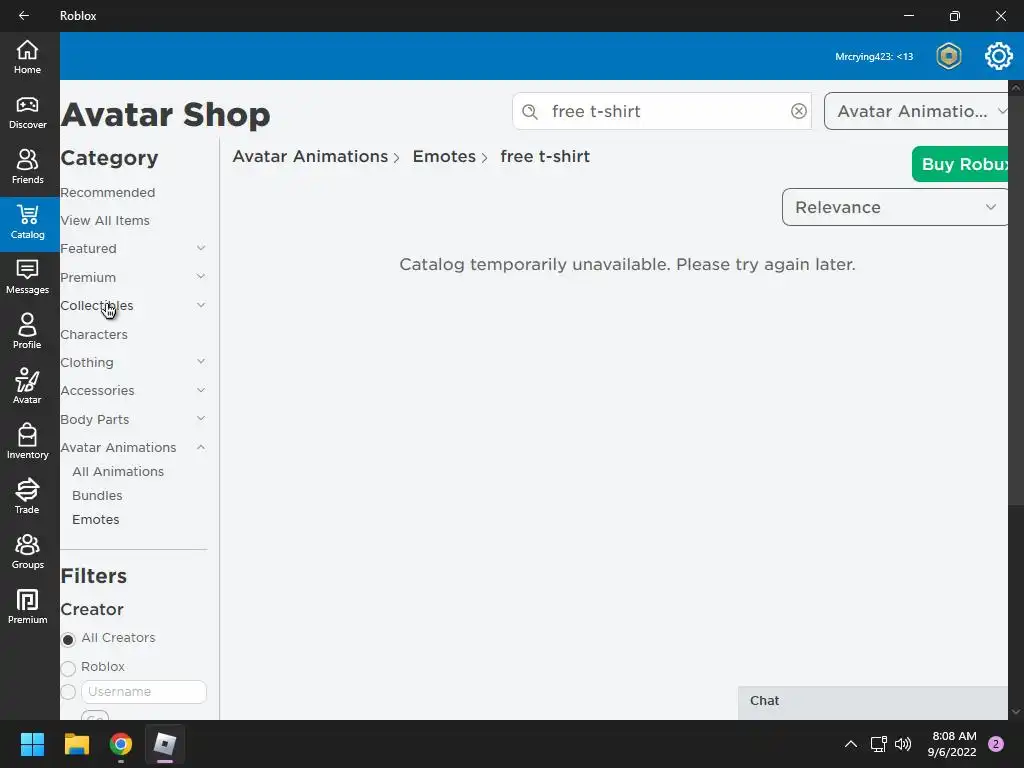Viewport: 1024px width, 768px height.
Task: Open the Catalog sidebar item
Action: click(x=27, y=223)
